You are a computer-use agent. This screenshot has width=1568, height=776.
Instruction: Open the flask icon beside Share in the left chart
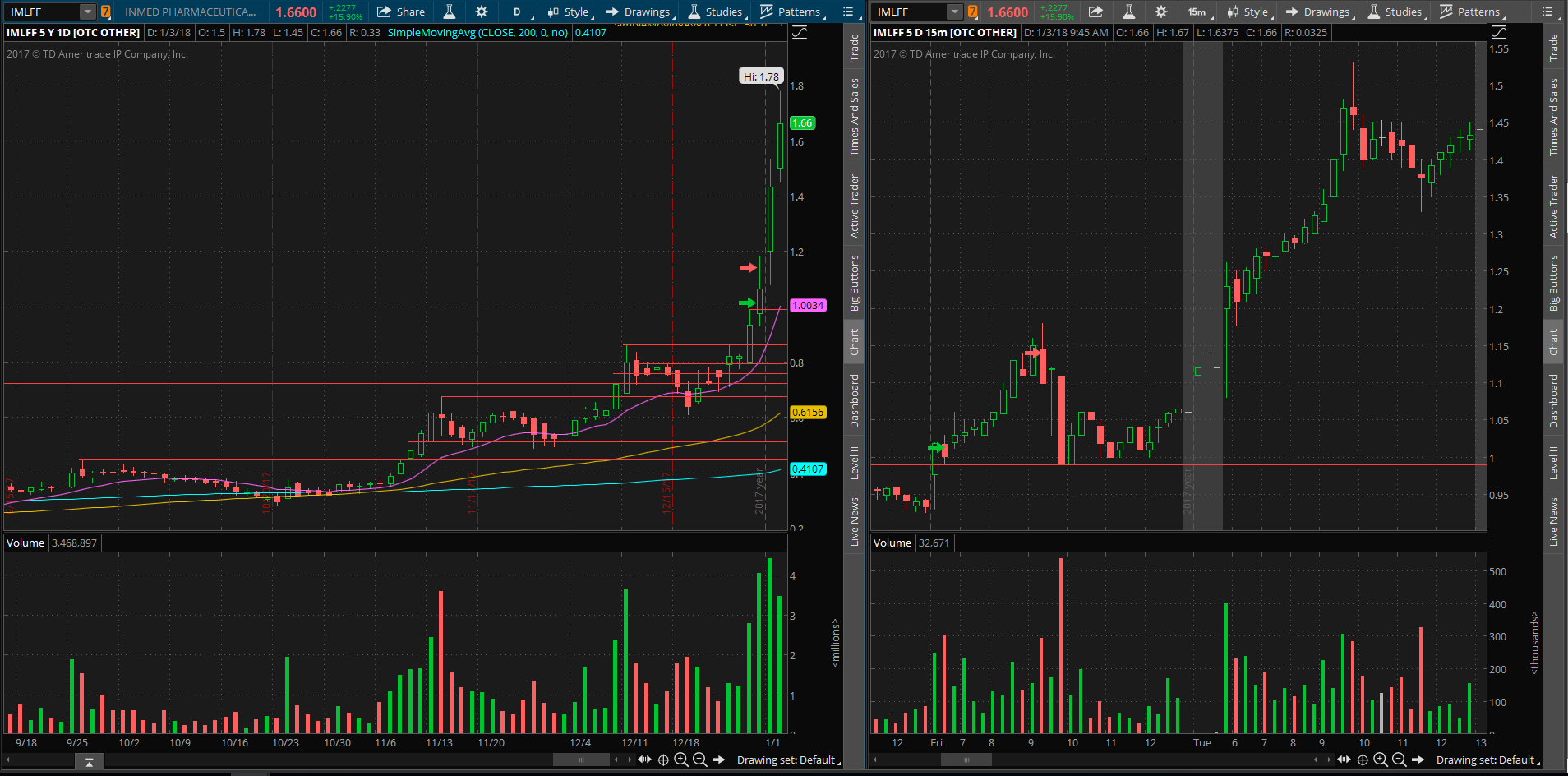(x=450, y=12)
